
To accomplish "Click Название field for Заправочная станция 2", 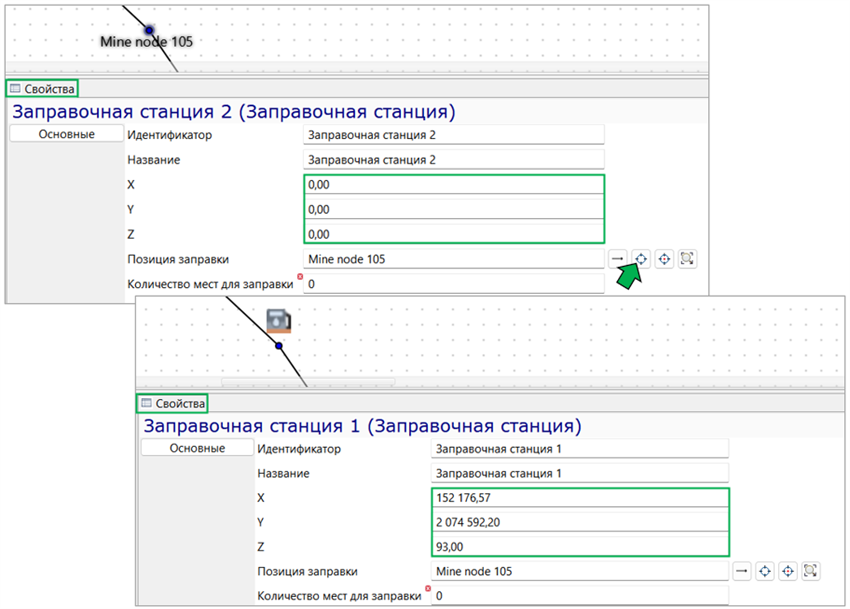I will coord(454,159).
